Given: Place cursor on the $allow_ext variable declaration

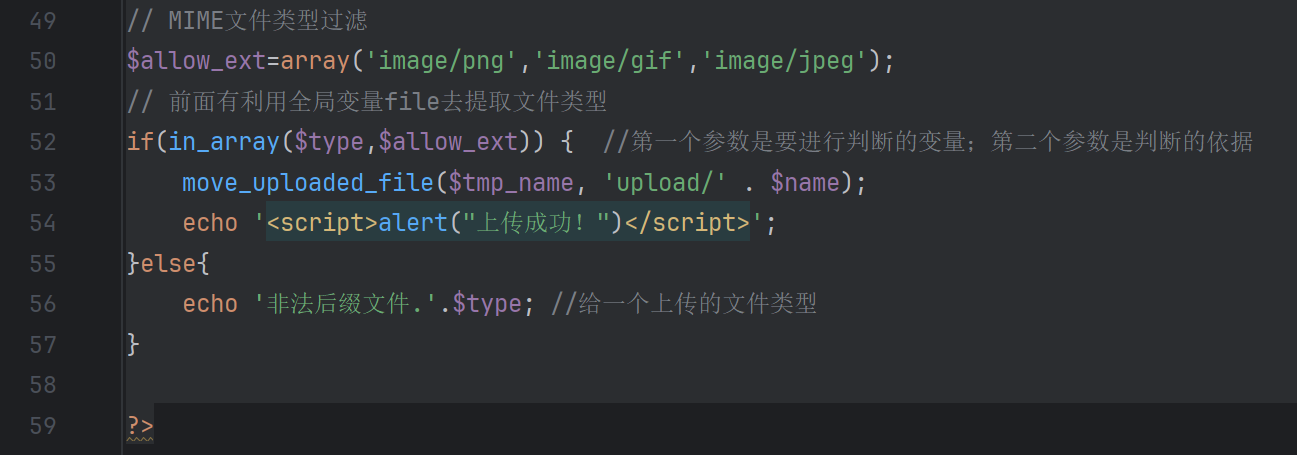Looking at the screenshot, I should pos(196,61).
